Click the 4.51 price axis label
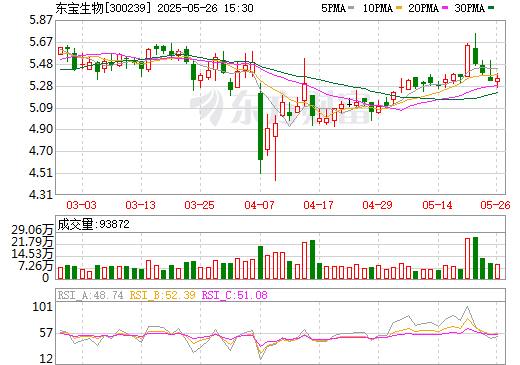Viewport: 520px width, 365px height. [x=41, y=173]
